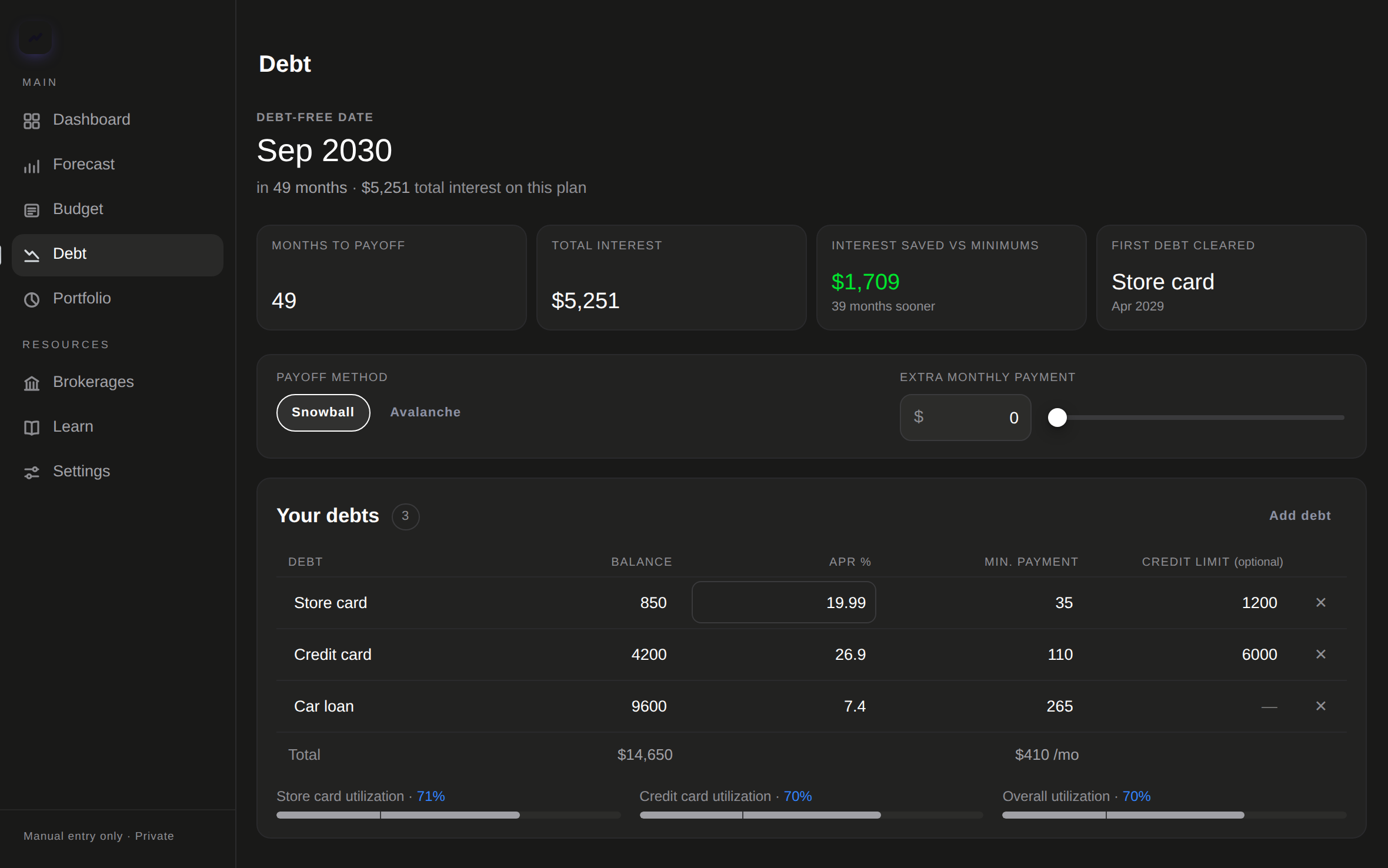Open the Dashboard page
Viewport: 1388px width, 868px height.
point(118,120)
